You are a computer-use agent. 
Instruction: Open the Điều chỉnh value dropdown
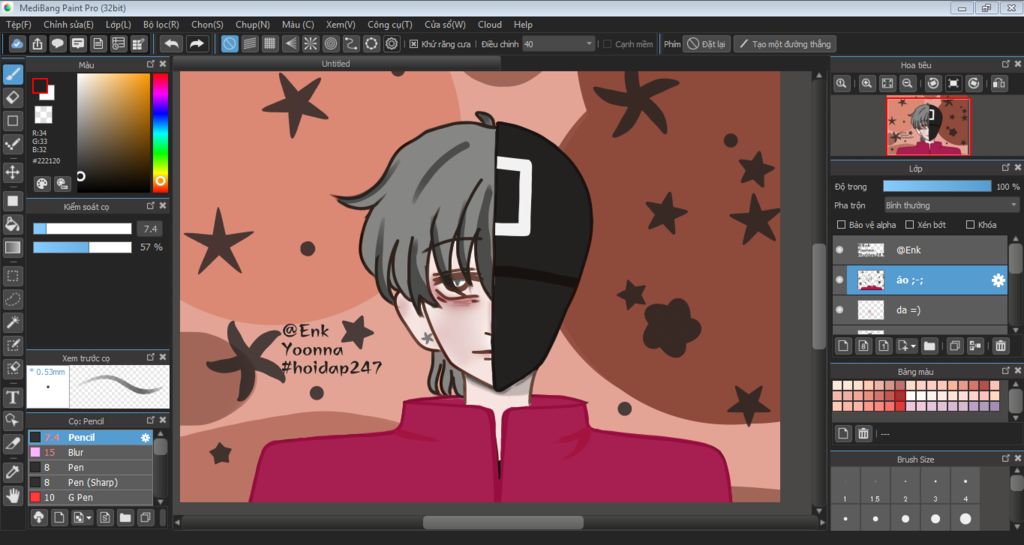(x=558, y=44)
